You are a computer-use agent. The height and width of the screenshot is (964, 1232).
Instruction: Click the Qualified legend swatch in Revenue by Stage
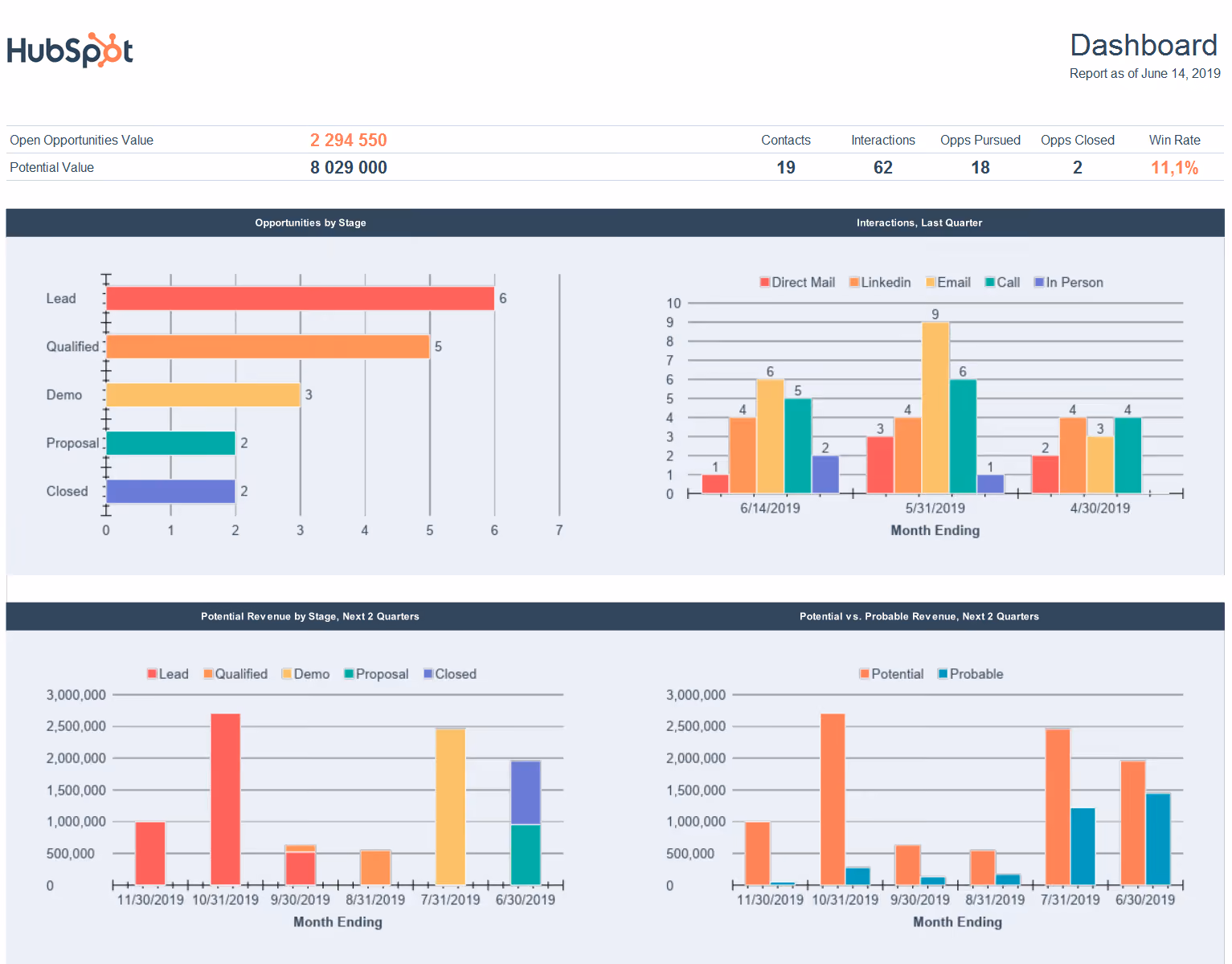[x=208, y=673]
